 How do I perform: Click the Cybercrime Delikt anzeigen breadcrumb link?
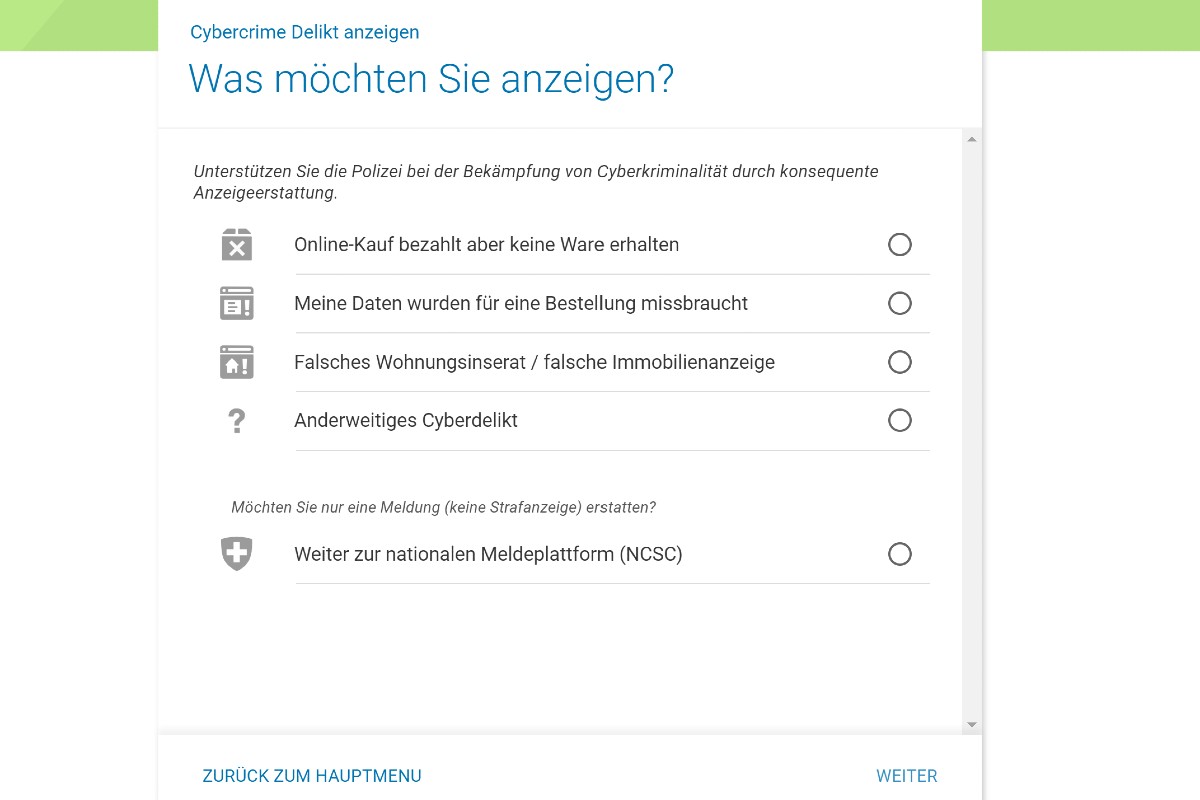(x=305, y=32)
